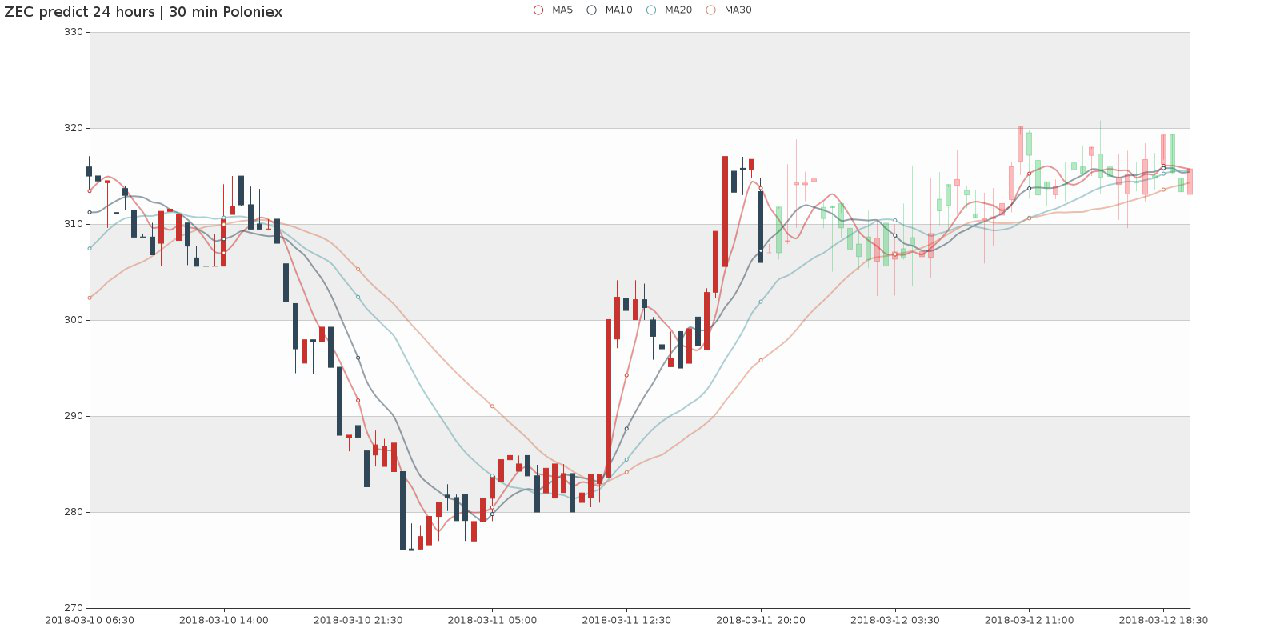Select the 2018-03-12 03:30 time label

tap(895, 620)
